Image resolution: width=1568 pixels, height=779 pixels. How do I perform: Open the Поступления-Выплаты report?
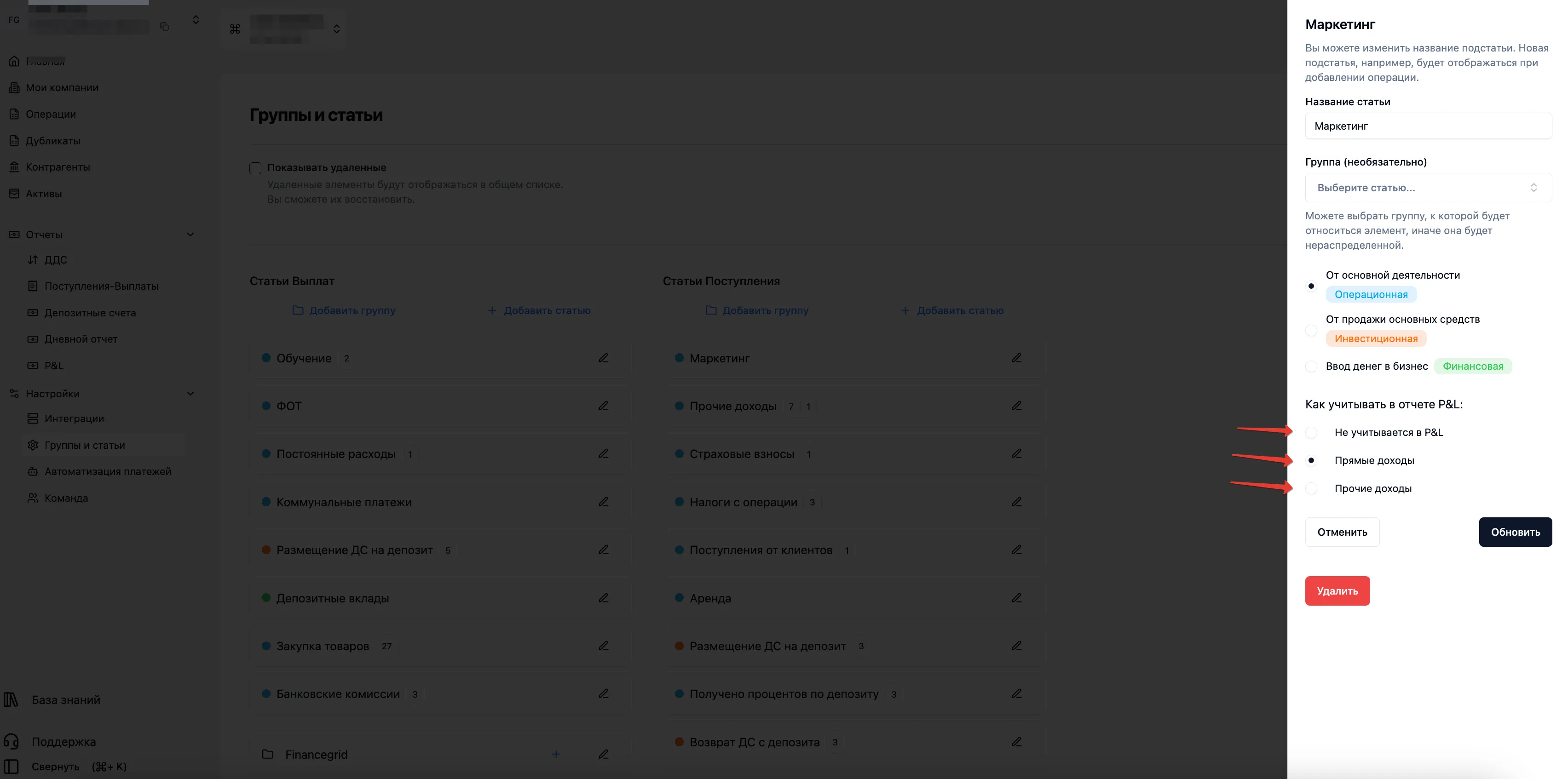[x=101, y=286]
